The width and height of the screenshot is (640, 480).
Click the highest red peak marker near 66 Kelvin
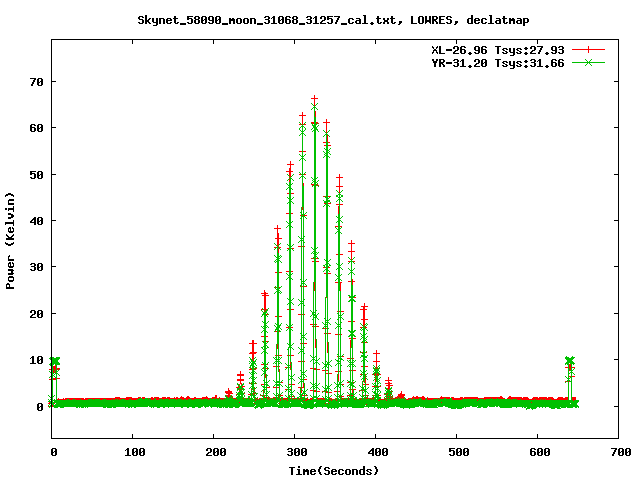[x=314, y=99]
